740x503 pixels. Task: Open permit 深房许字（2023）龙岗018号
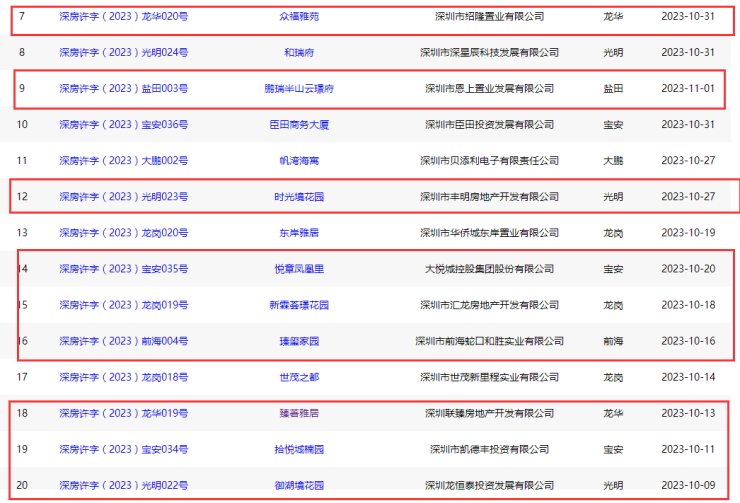click(124, 377)
